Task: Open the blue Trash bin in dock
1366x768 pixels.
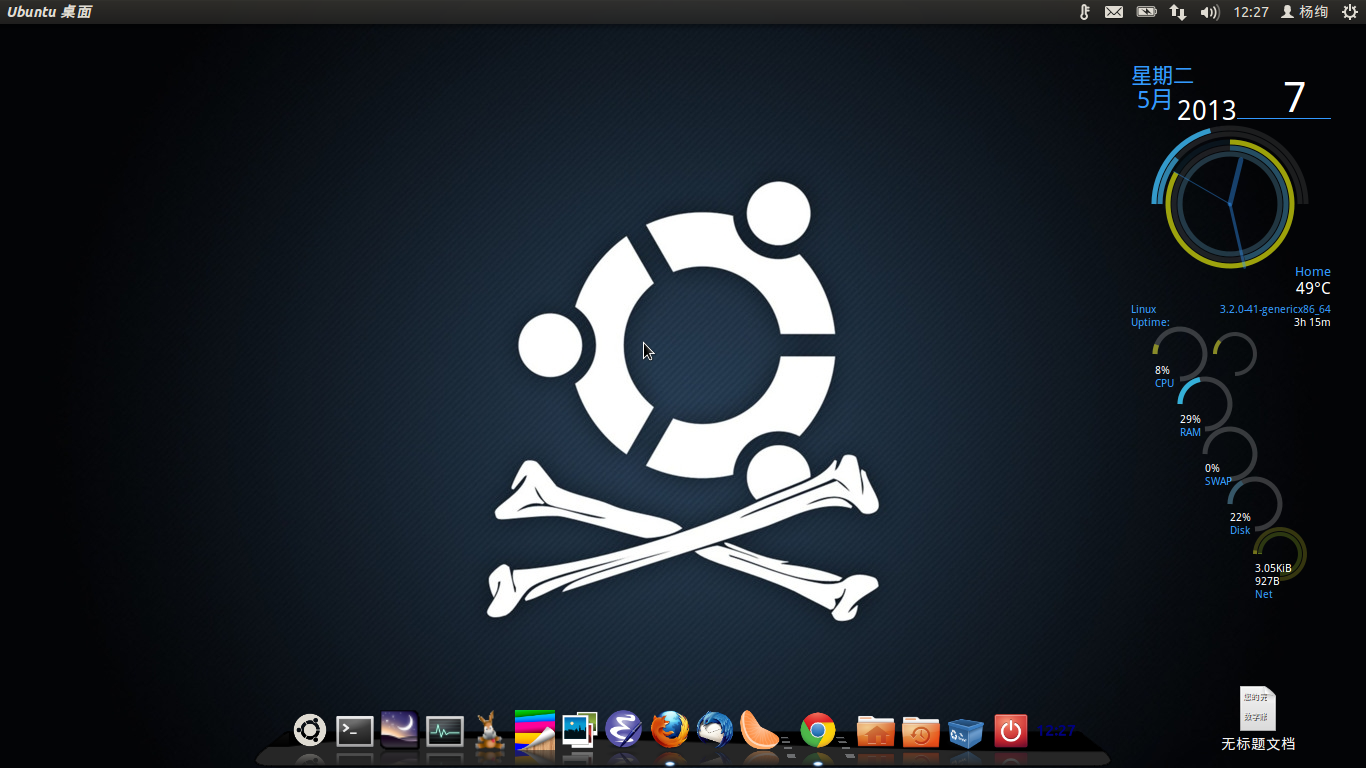Action: 966,732
